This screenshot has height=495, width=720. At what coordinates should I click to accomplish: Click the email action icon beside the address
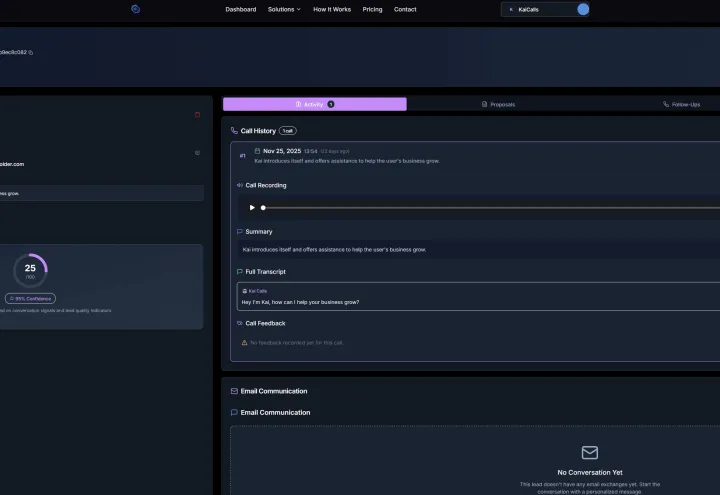197,153
